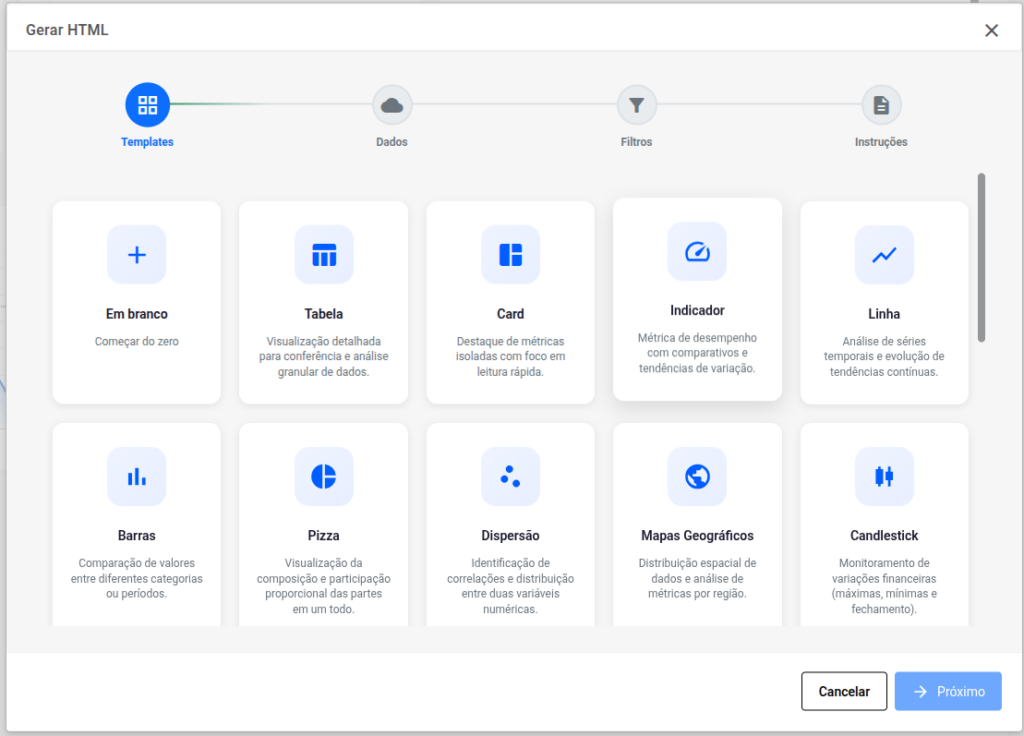Close the Gerar HTML dialog
Image resolution: width=1024 pixels, height=736 pixels.
991,30
